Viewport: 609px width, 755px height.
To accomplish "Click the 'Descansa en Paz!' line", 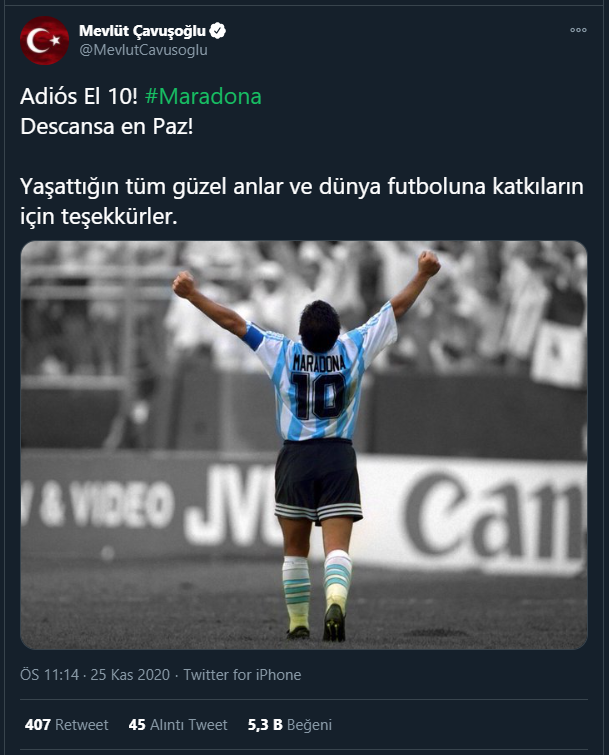I will (x=107, y=127).
